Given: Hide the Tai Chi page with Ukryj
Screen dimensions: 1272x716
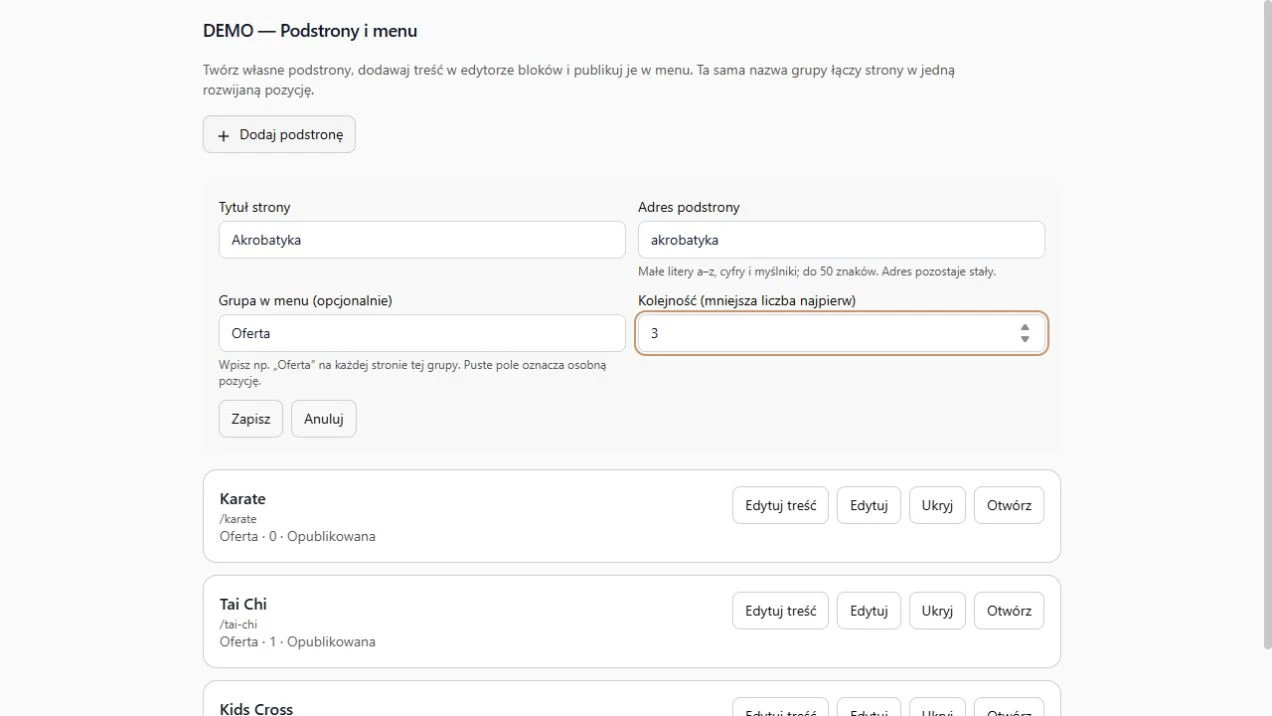Looking at the screenshot, I should 937,610.
